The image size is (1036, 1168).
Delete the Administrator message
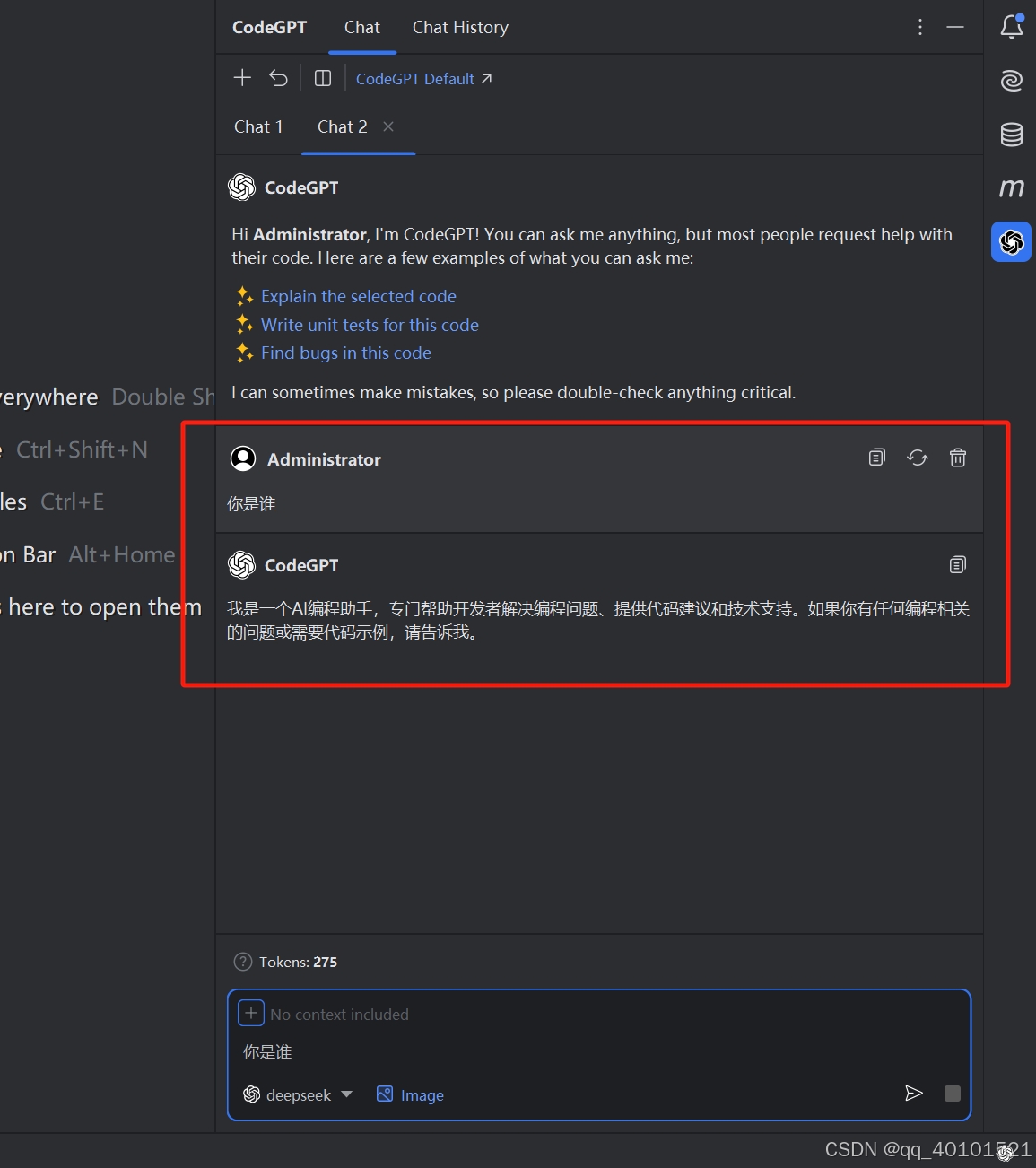click(x=958, y=458)
